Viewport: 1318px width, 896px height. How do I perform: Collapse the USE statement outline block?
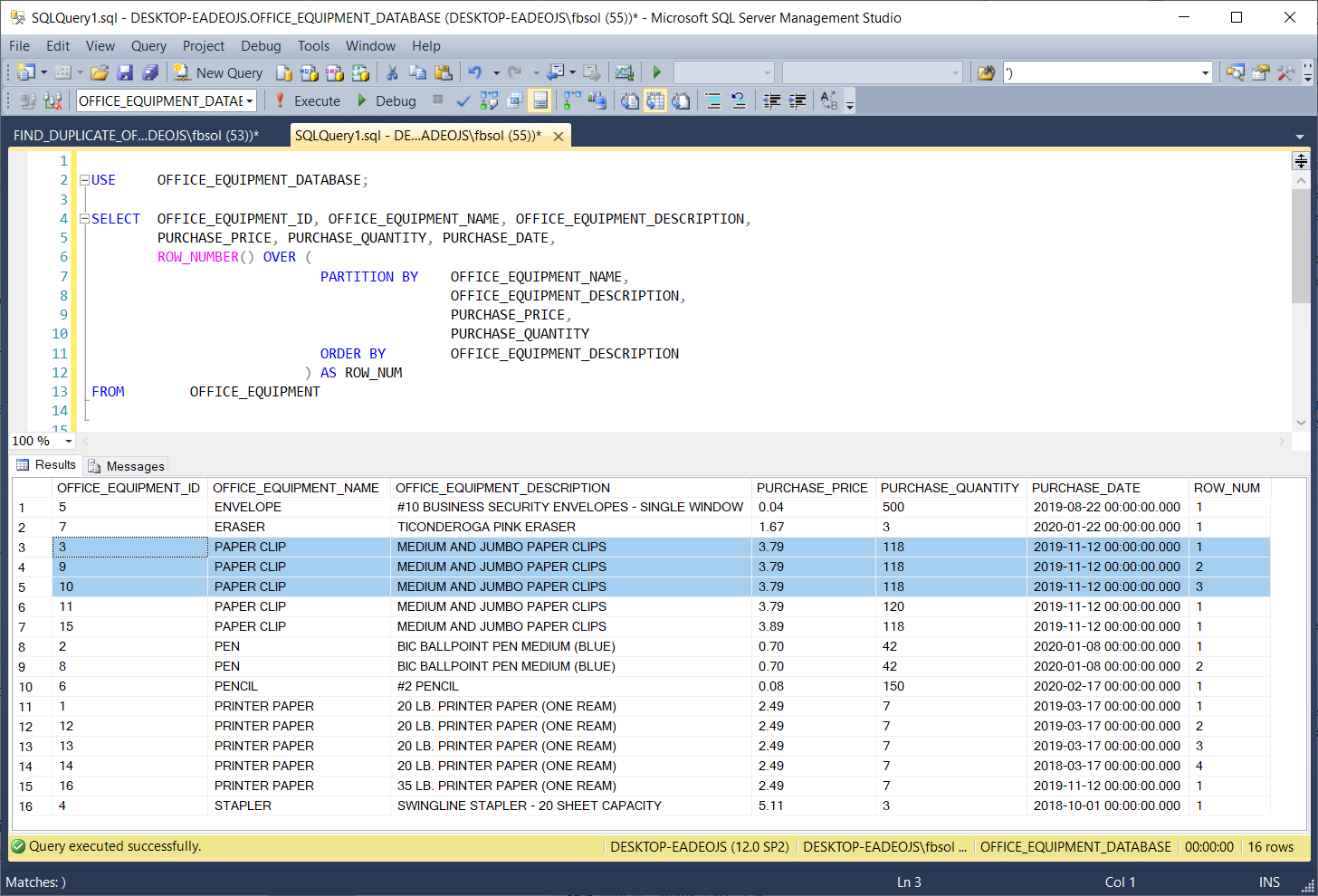[84, 180]
